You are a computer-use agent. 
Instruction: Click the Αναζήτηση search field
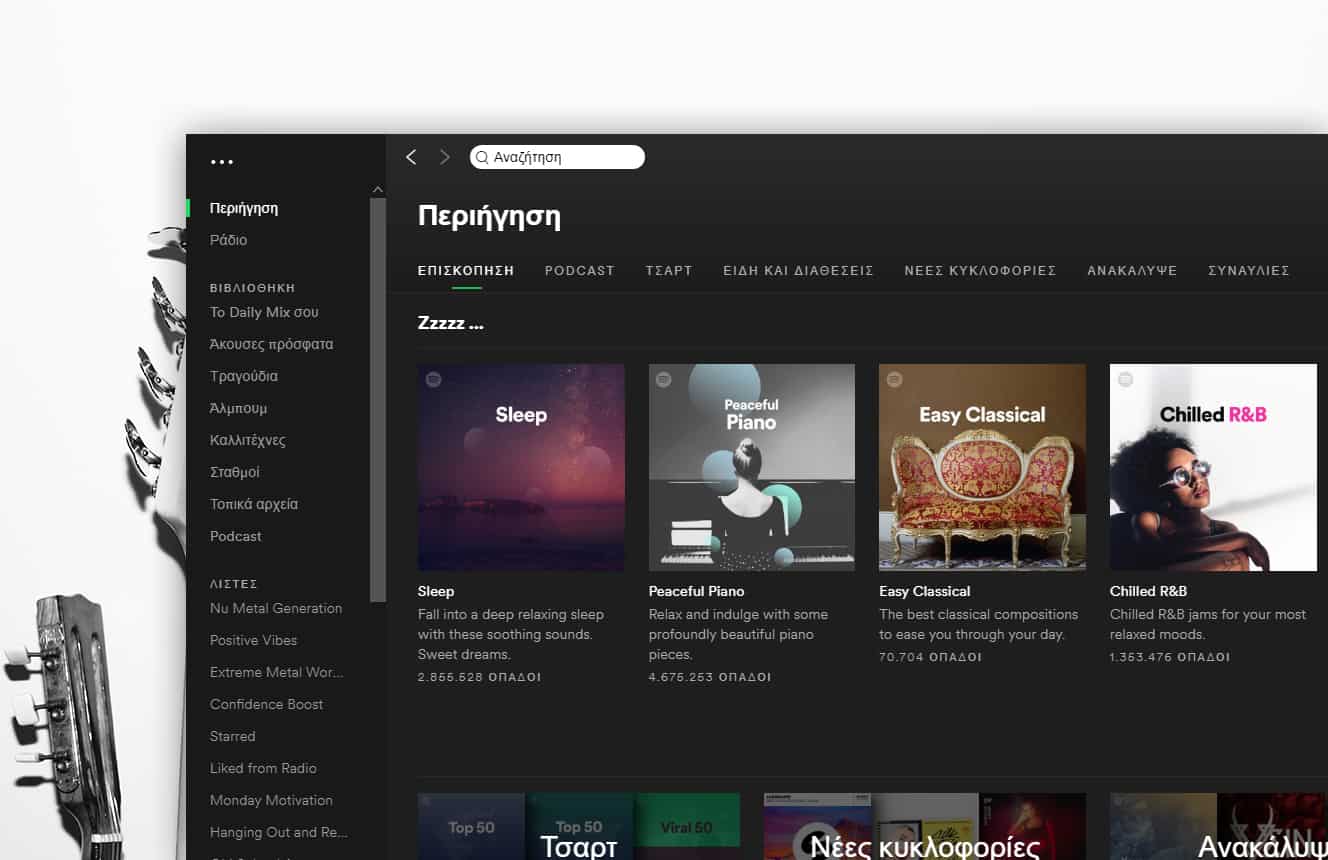click(557, 157)
